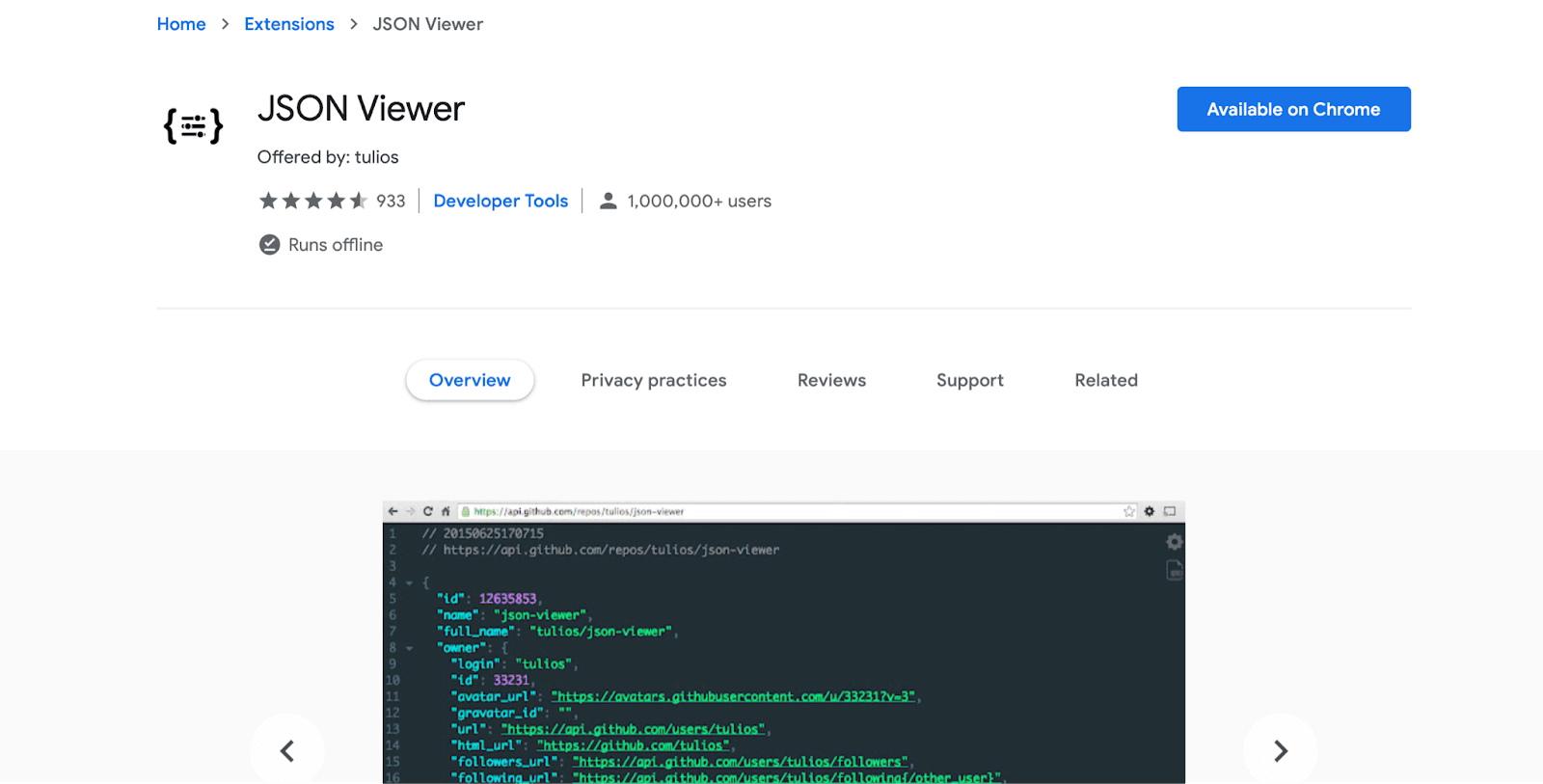This screenshot has width=1543, height=784.
Task: Click the breadcrumb chevron after Extensions
Action: coord(353,24)
